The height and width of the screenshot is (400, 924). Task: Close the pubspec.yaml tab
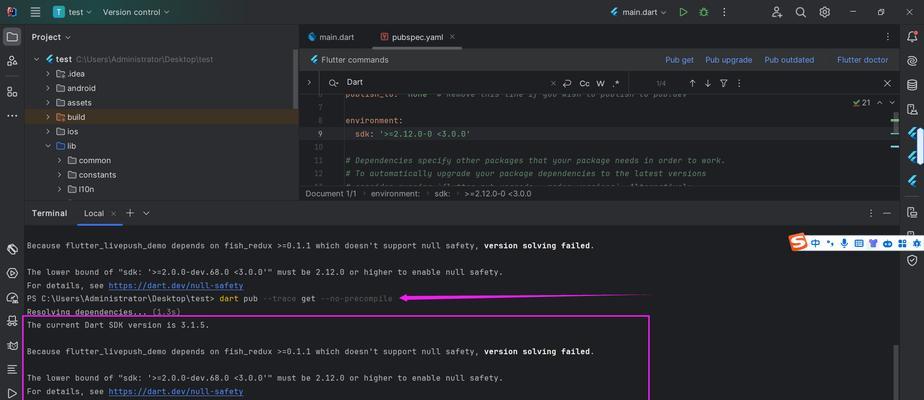click(x=452, y=37)
